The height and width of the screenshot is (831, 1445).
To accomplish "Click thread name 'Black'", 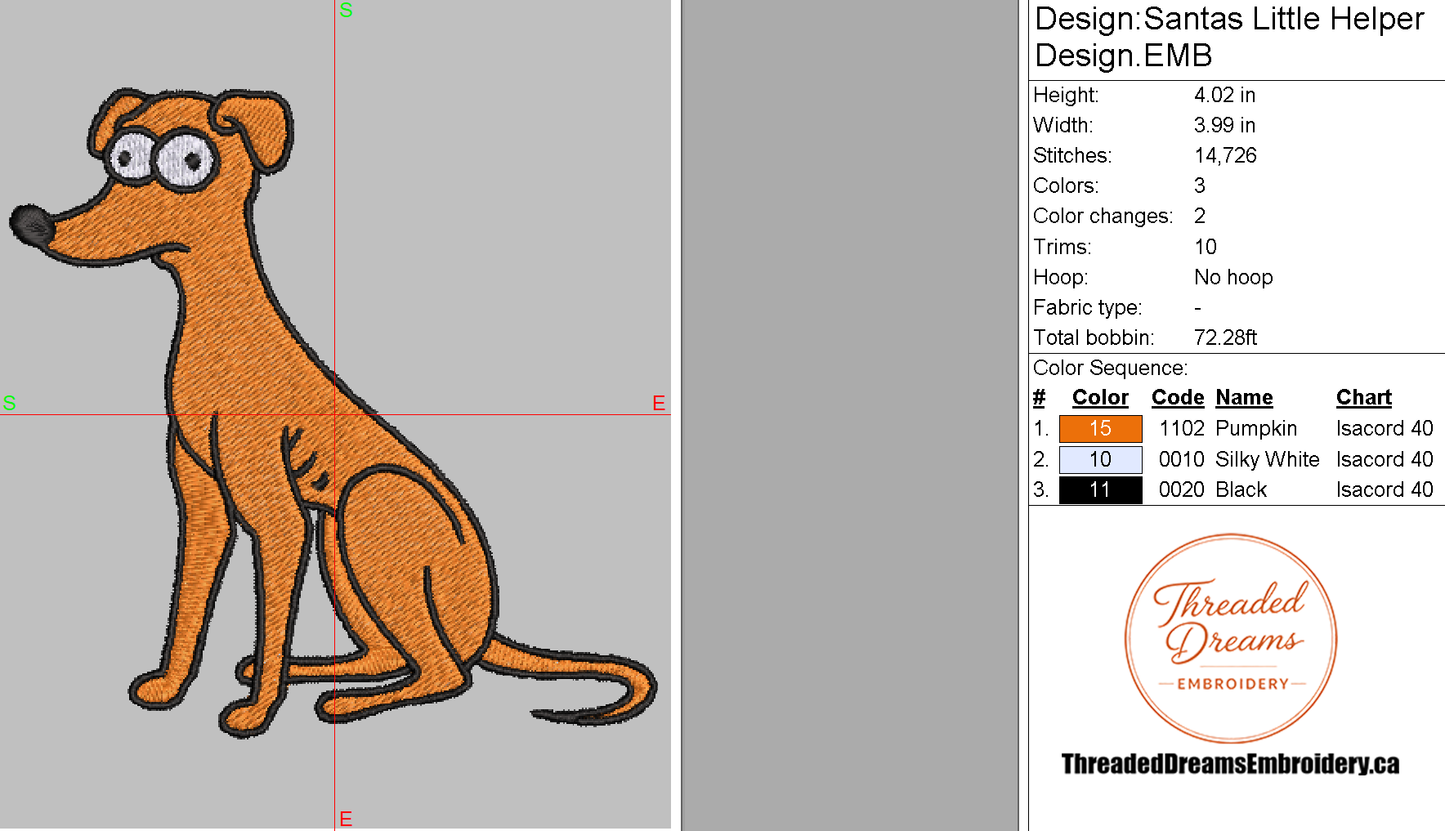I will pyautogui.click(x=1241, y=490).
